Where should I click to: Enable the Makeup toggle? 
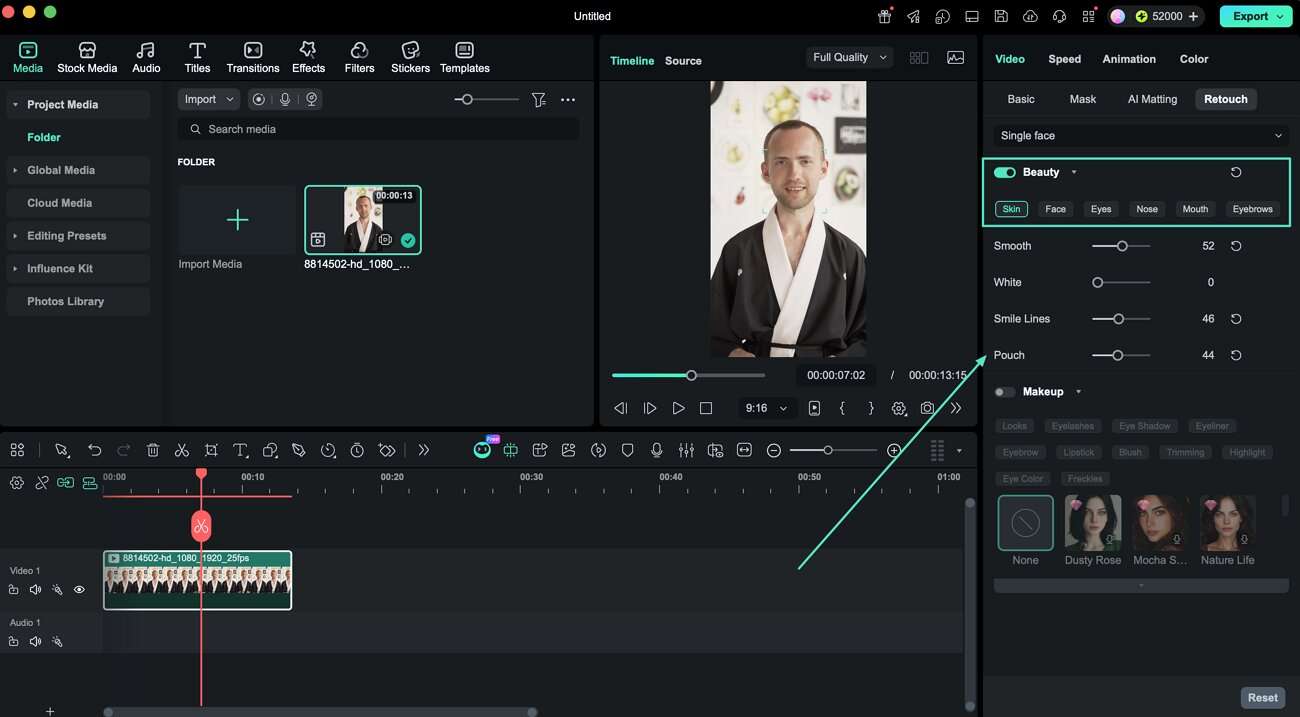(x=1005, y=392)
